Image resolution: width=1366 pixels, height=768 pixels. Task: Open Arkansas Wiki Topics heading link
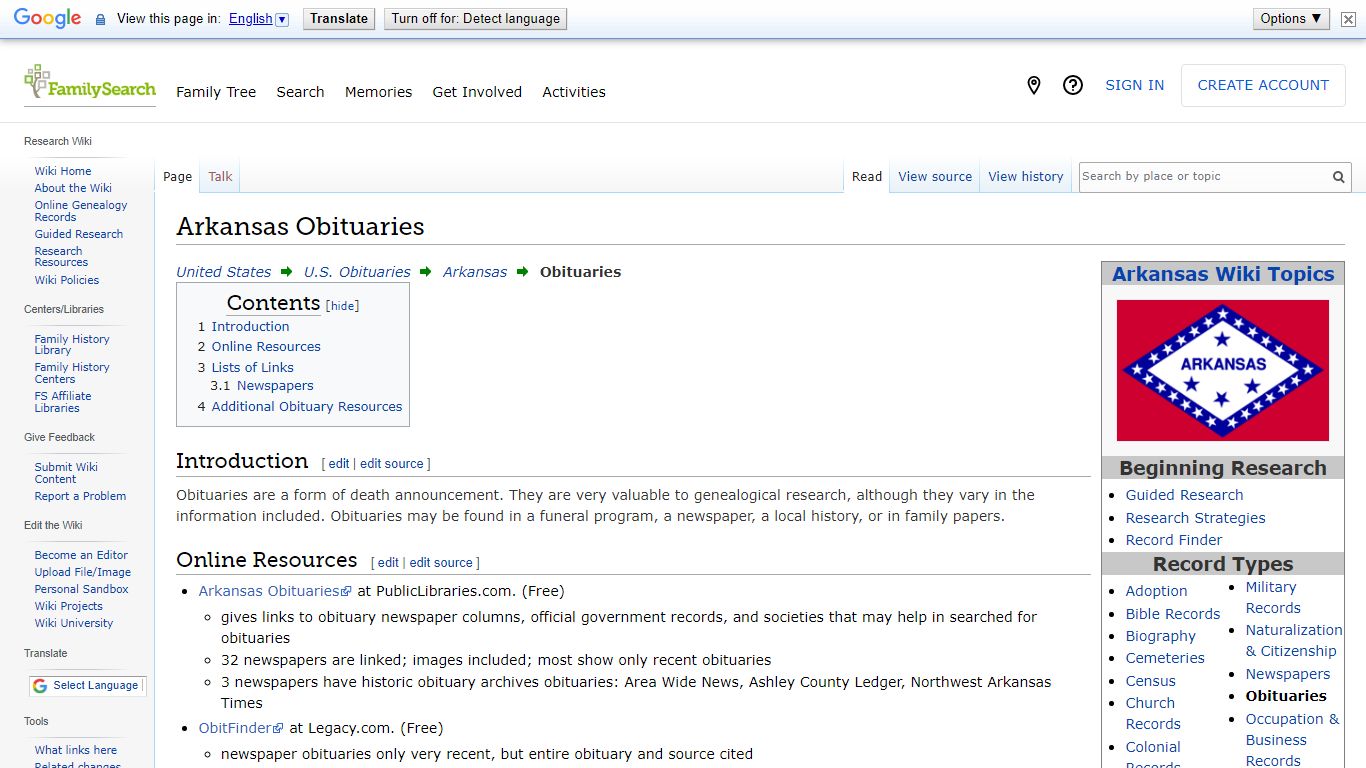1223,274
